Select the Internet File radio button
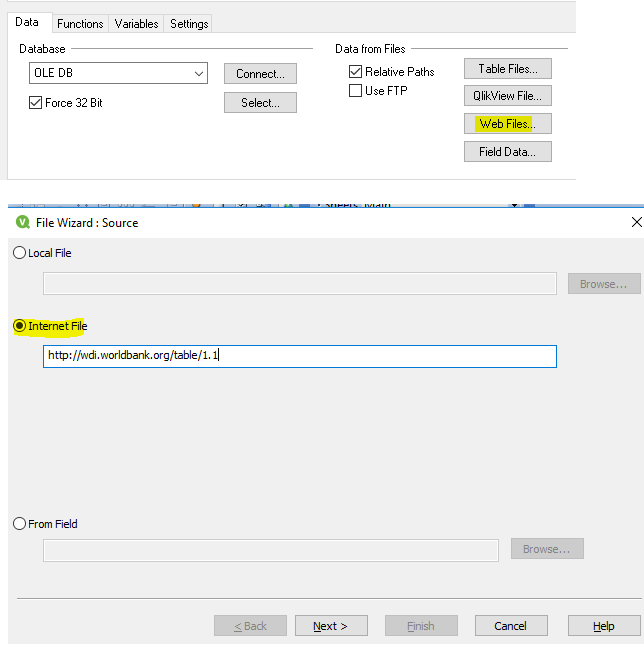Screen dimensions: 644x660 point(19,326)
